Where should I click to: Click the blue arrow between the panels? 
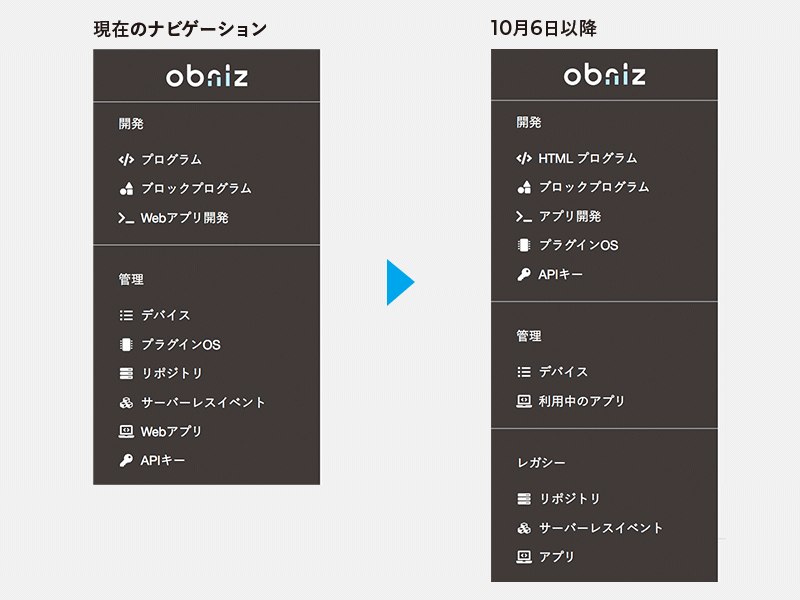399,283
